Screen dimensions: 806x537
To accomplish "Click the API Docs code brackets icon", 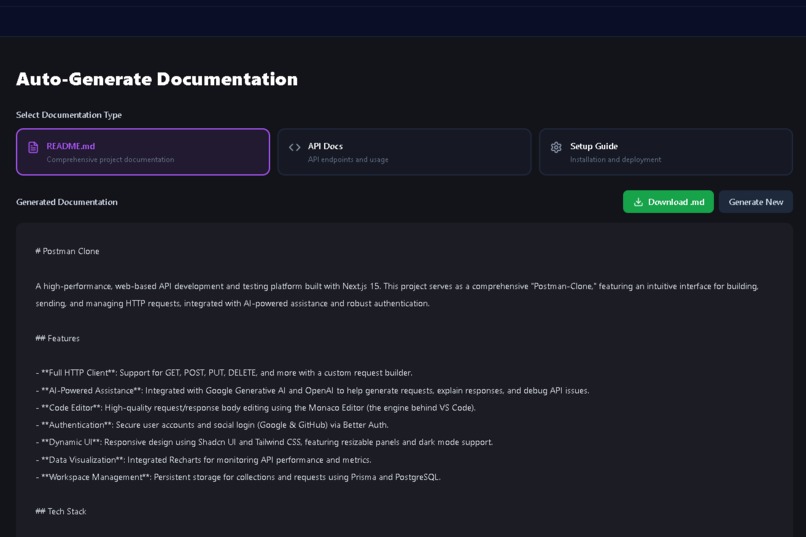I will [295, 147].
